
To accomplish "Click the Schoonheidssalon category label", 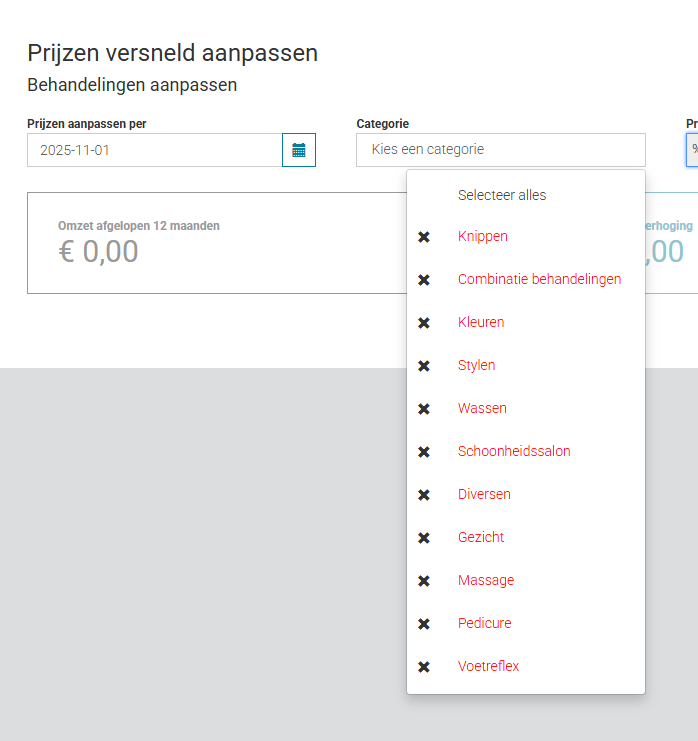I will click(514, 451).
